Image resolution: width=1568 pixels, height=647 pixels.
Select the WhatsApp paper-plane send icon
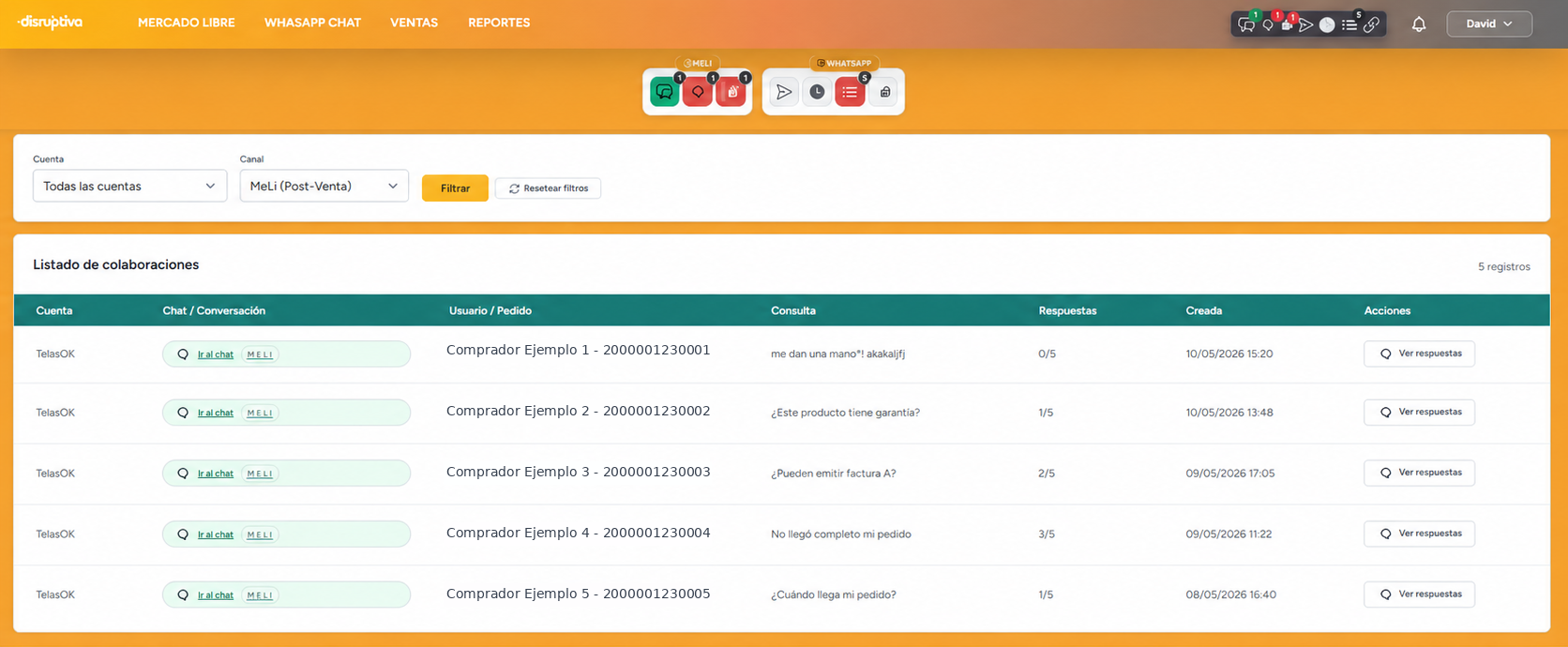tap(784, 92)
